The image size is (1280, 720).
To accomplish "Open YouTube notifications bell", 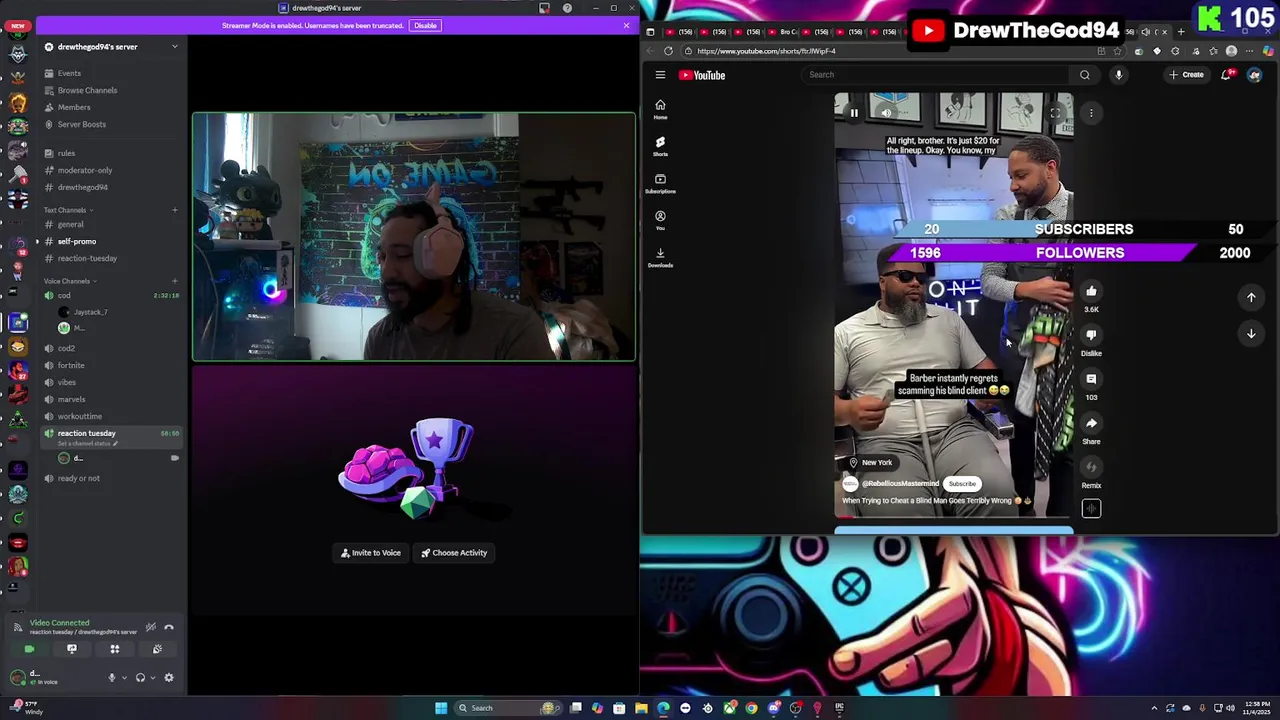I will pyautogui.click(x=1227, y=75).
